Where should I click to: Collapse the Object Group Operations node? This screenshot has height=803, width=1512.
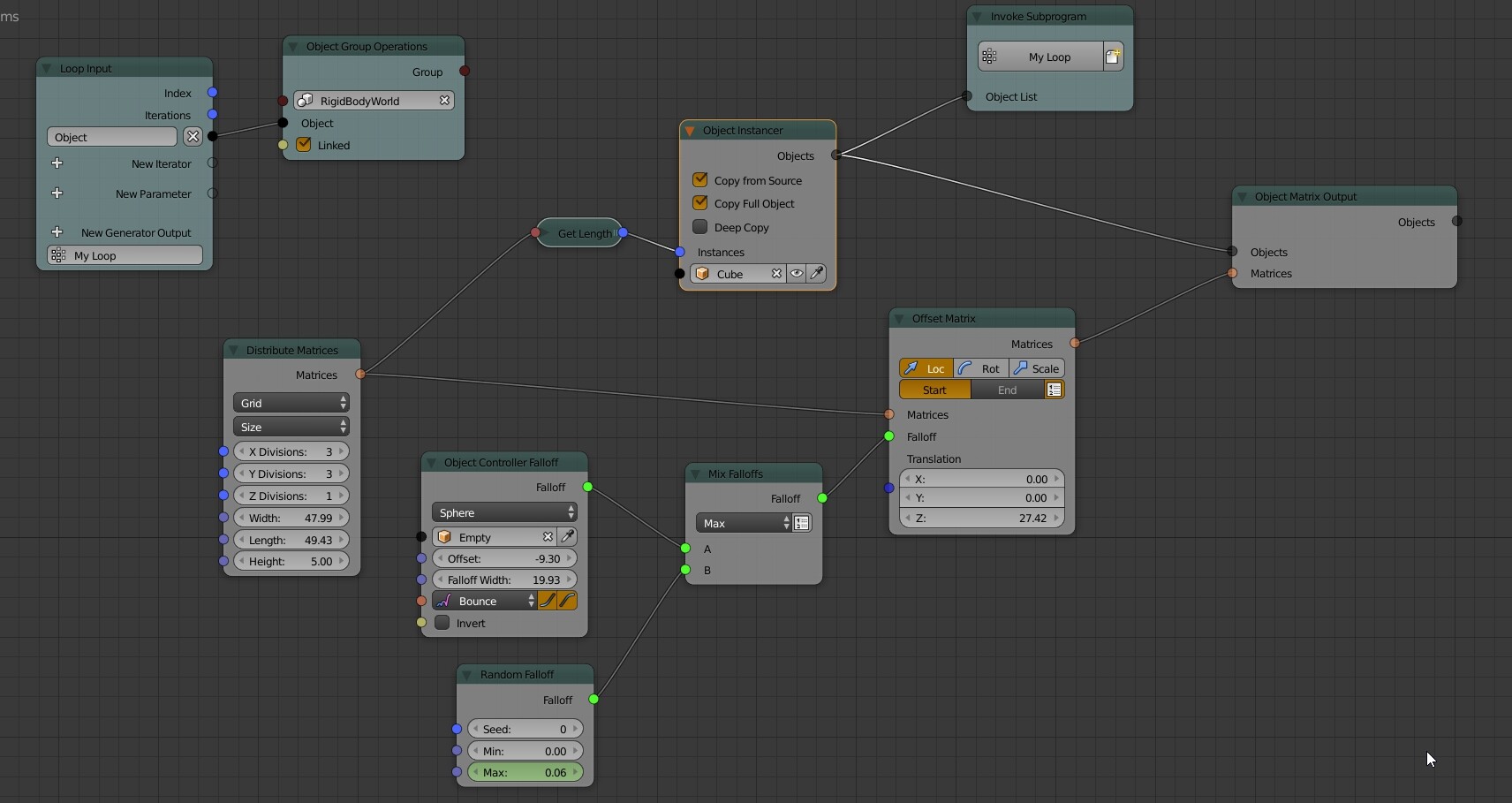(x=293, y=47)
